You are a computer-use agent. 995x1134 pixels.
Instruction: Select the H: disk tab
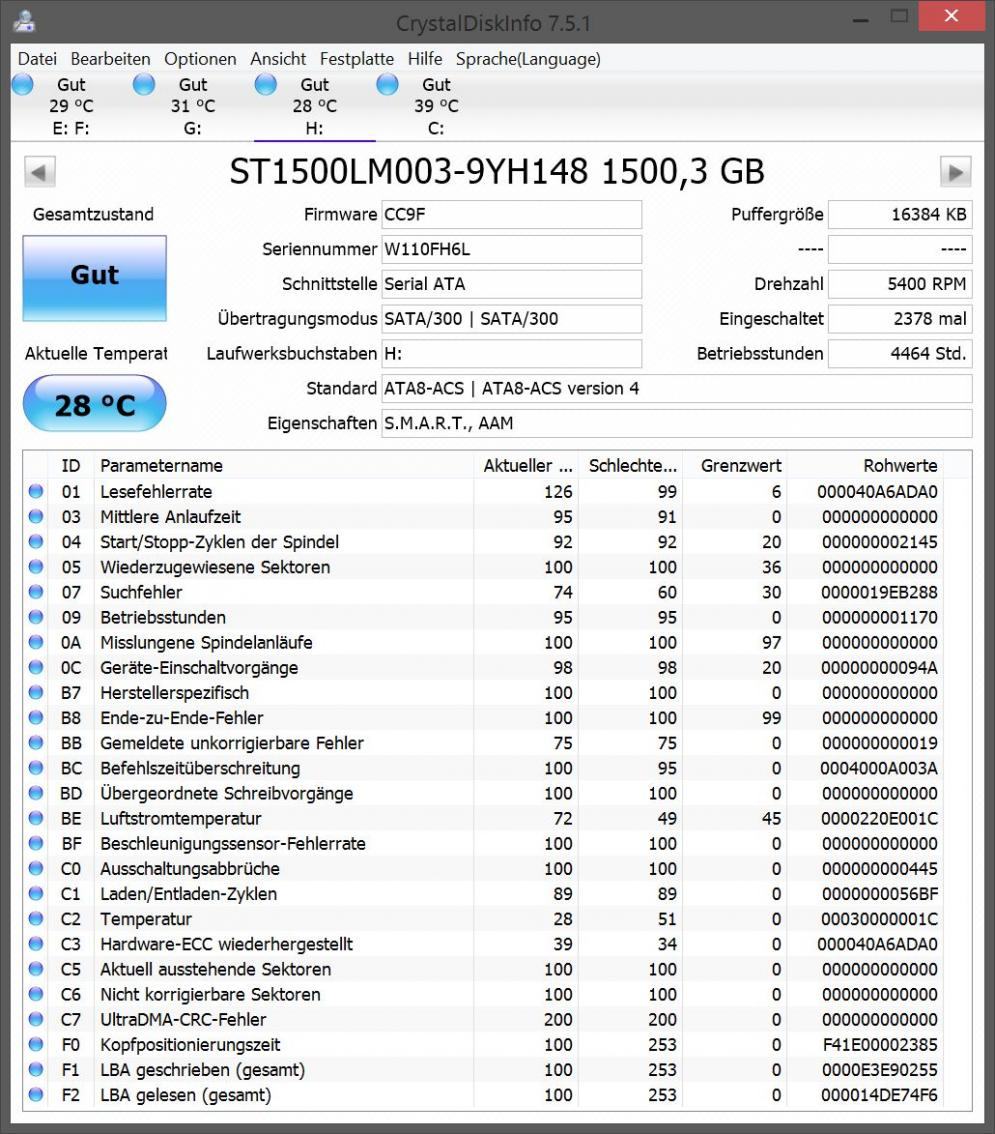click(314, 106)
